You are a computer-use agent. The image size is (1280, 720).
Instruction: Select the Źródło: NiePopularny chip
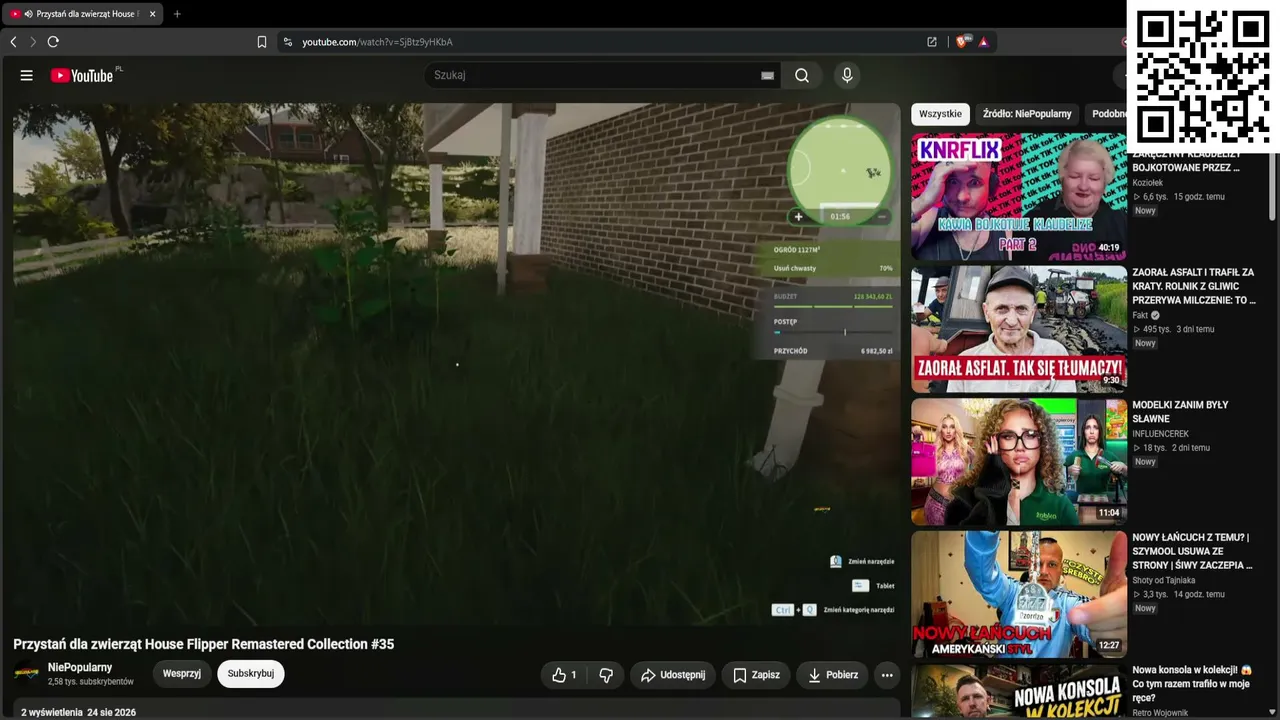(x=1027, y=114)
